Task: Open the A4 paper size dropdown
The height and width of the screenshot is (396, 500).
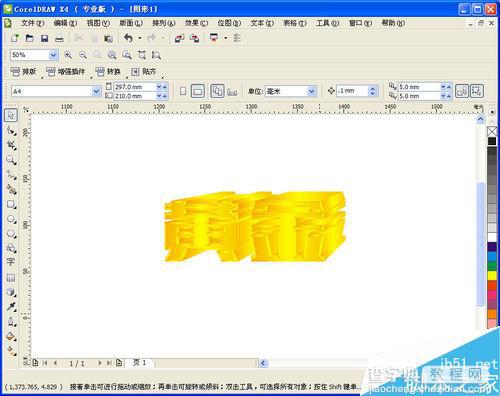Action: [x=96, y=91]
